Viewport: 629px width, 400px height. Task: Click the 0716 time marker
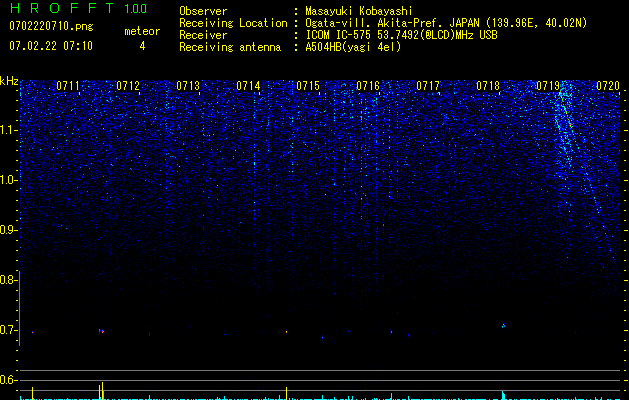click(368, 86)
